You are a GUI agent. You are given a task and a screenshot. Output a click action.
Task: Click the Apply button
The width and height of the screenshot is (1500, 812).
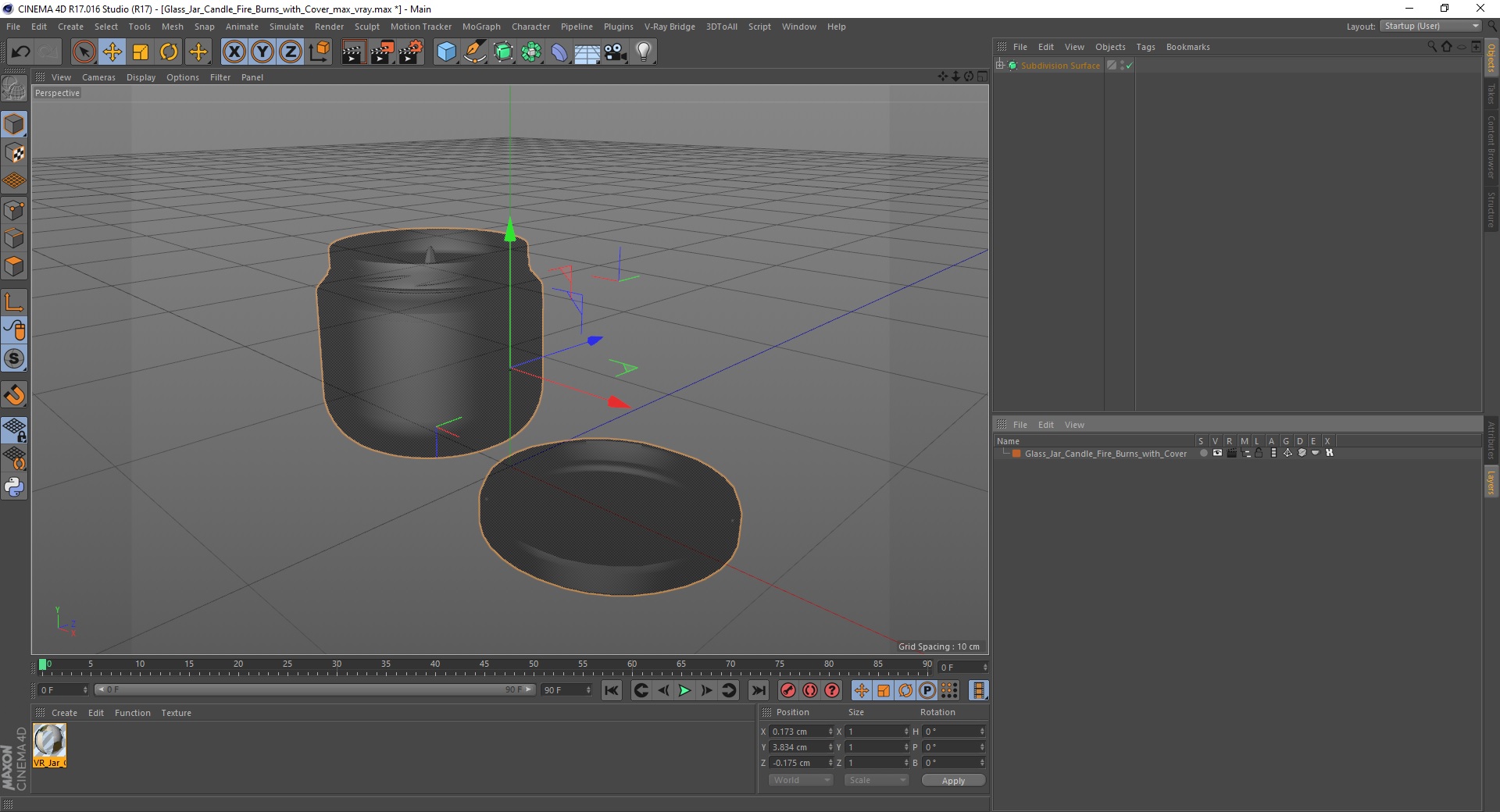[953, 781]
